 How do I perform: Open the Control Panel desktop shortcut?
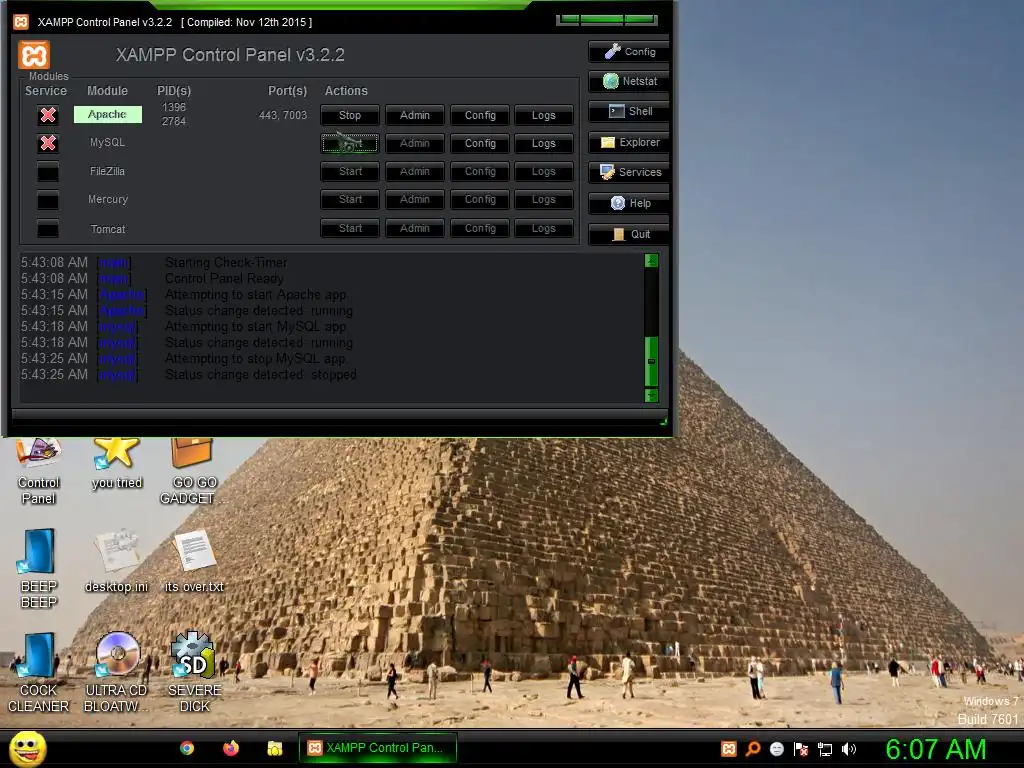click(39, 472)
